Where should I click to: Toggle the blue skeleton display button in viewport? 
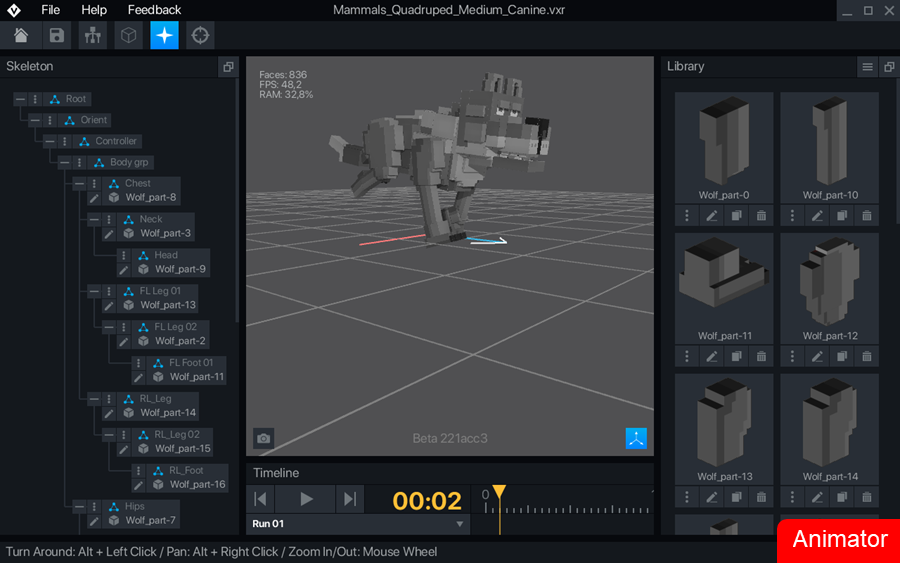tap(636, 438)
